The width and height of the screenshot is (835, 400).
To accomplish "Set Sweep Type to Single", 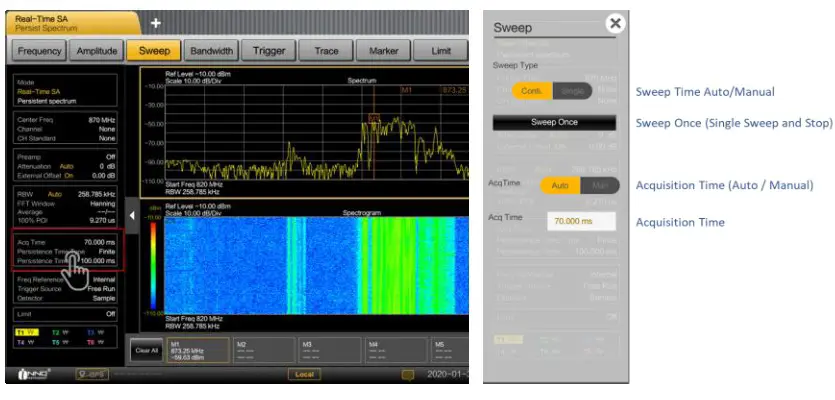I will (x=572, y=91).
